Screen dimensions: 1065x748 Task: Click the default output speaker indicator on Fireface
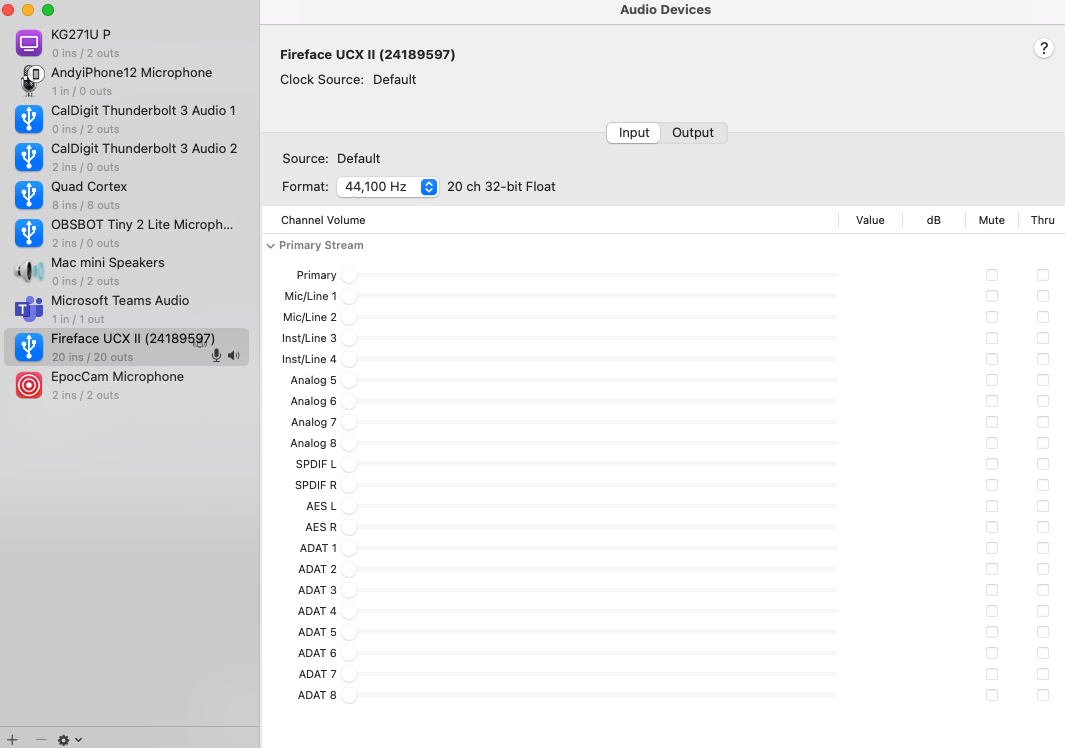tap(234, 355)
